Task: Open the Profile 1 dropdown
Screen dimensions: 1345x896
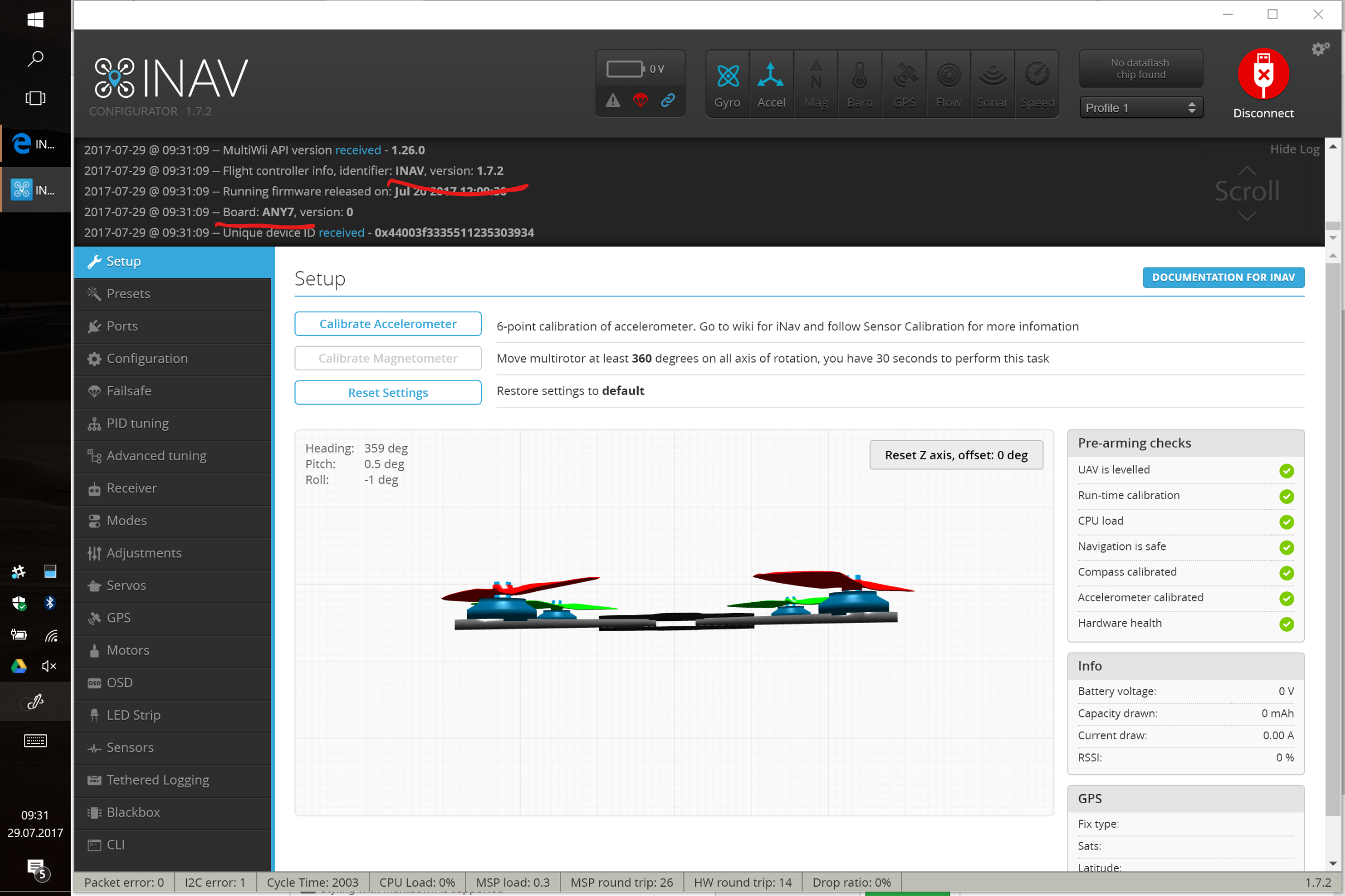Action: point(1140,108)
